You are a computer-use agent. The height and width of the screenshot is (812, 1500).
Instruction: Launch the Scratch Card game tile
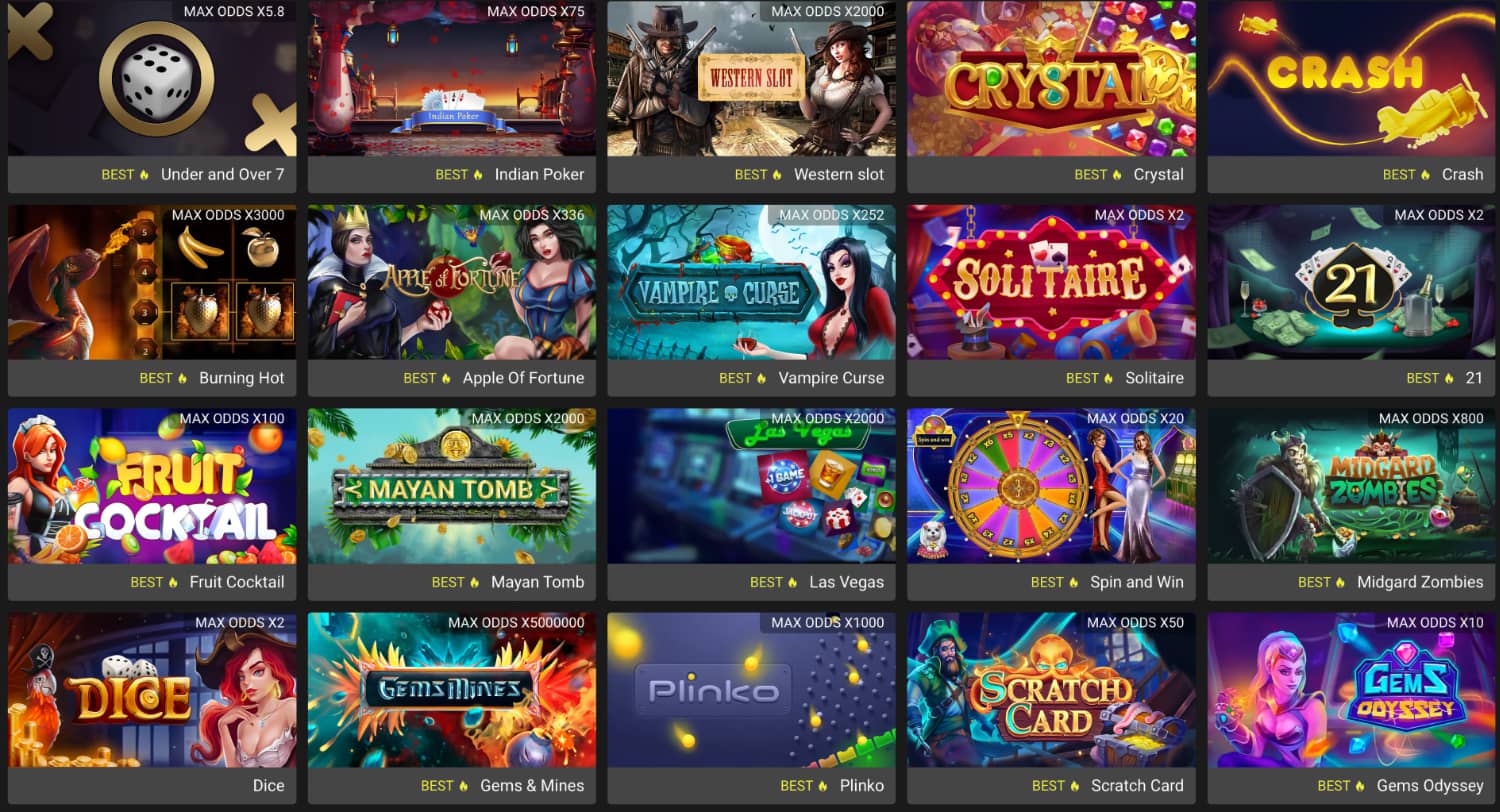point(1052,709)
